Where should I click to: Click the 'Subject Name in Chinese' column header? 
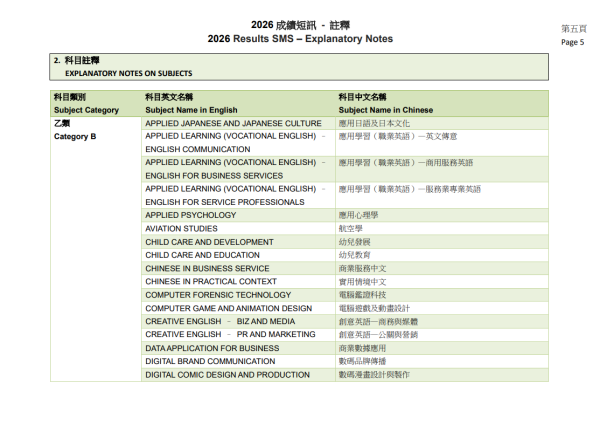point(386,110)
